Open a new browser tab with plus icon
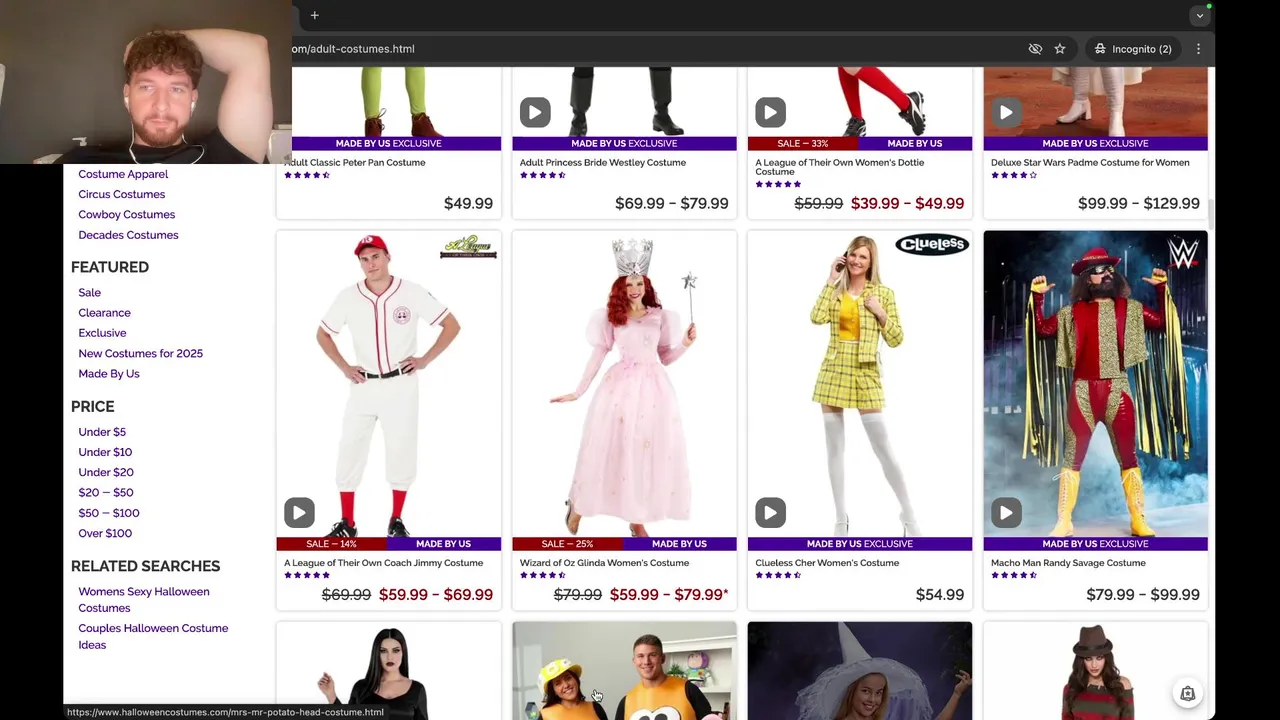This screenshot has height=720, width=1280. (x=314, y=15)
